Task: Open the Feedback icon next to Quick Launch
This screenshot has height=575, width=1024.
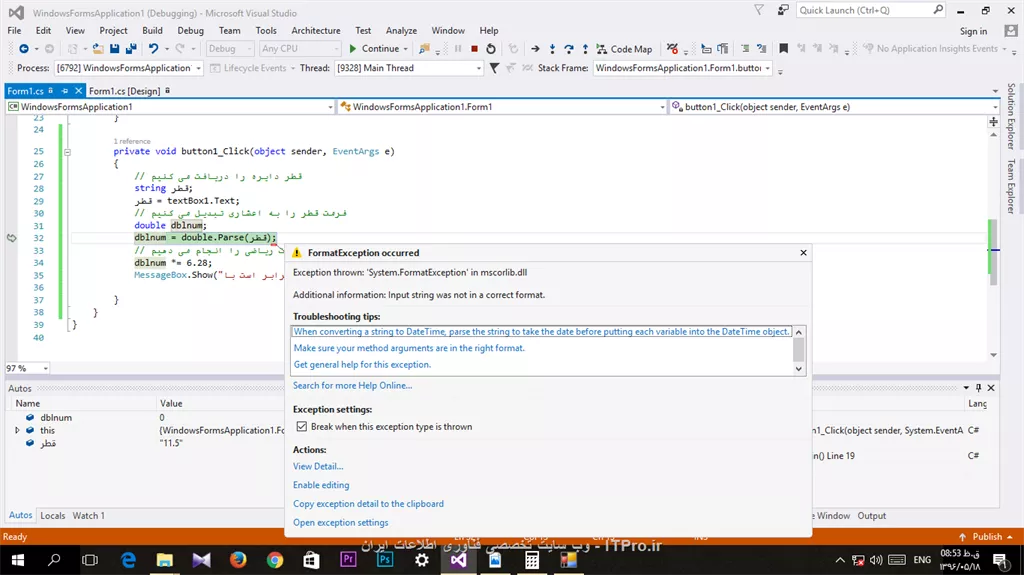Action: pos(783,10)
